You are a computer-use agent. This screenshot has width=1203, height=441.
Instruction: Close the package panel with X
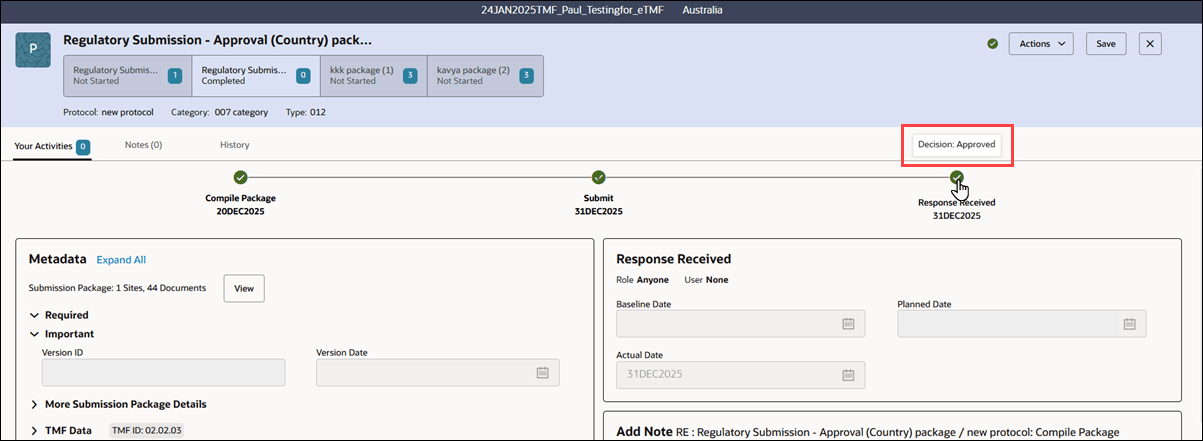tap(1150, 44)
